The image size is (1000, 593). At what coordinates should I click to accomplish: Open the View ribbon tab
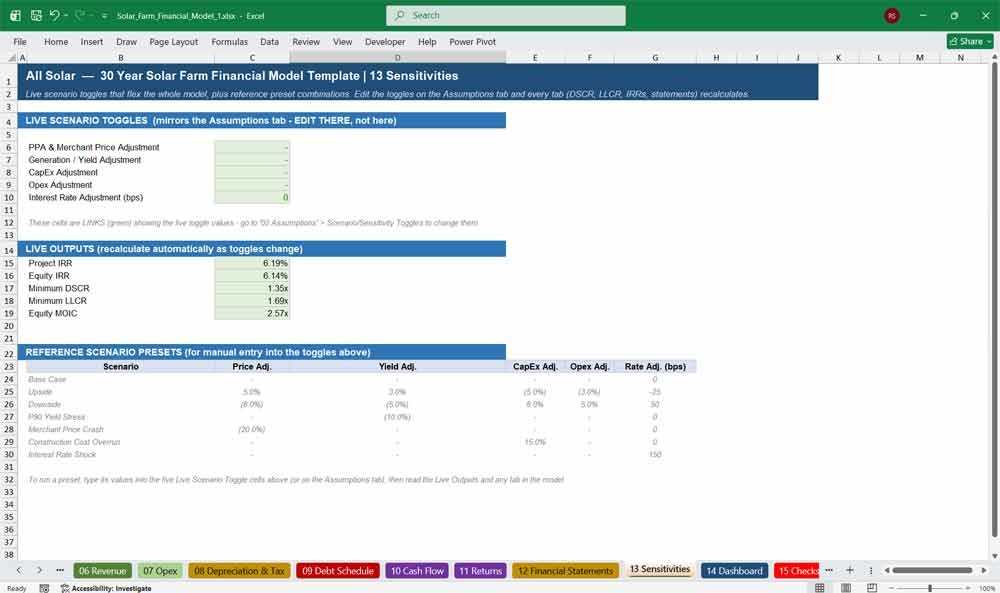click(x=342, y=41)
